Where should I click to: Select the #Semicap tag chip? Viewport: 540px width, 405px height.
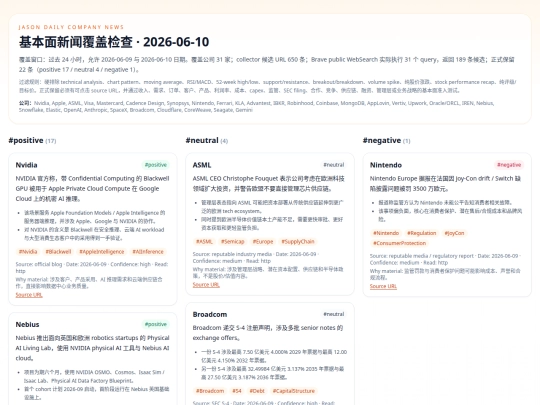tap(232, 242)
